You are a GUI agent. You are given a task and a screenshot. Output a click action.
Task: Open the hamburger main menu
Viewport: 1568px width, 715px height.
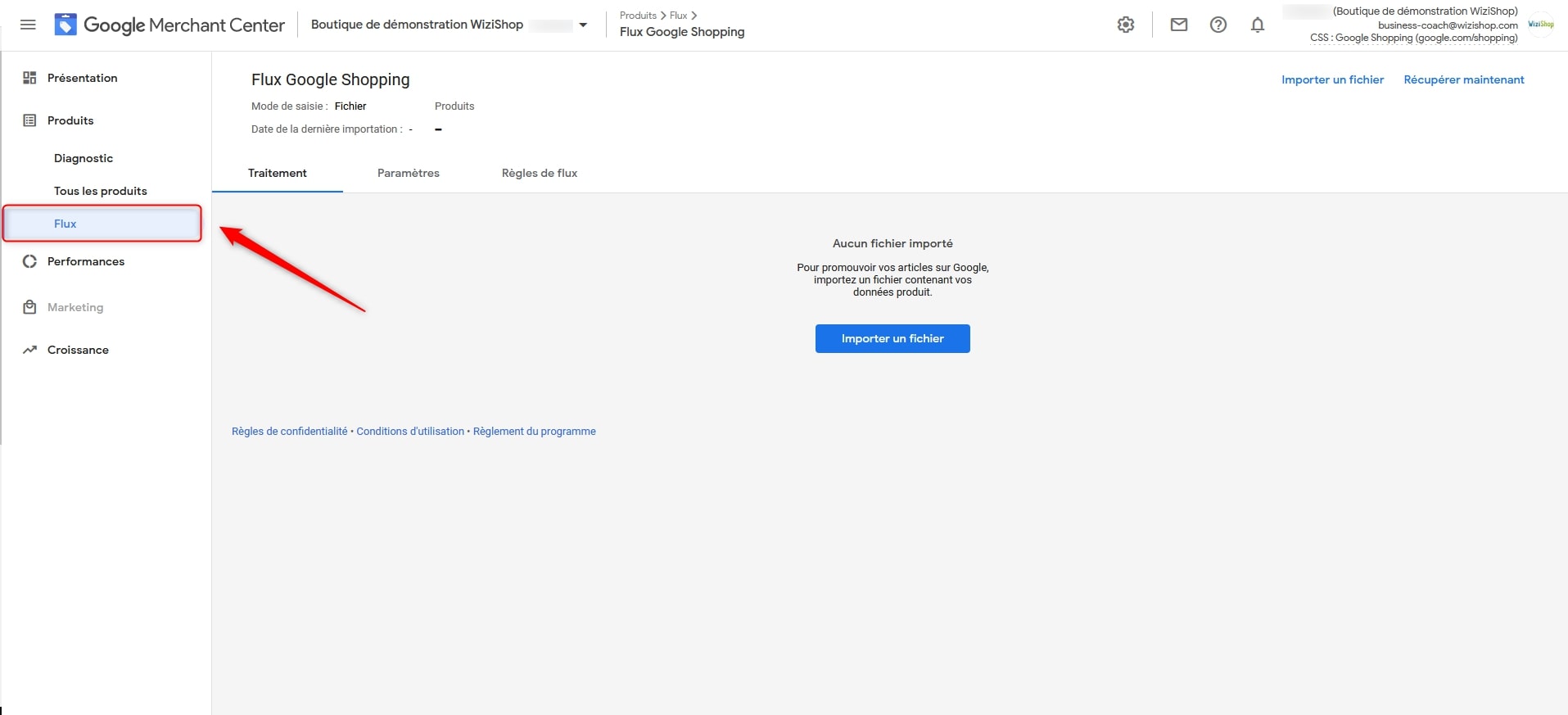[28, 25]
